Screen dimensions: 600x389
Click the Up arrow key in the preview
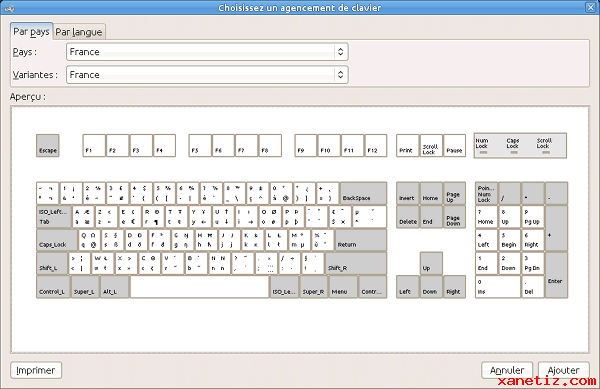[x=431, y=263]
